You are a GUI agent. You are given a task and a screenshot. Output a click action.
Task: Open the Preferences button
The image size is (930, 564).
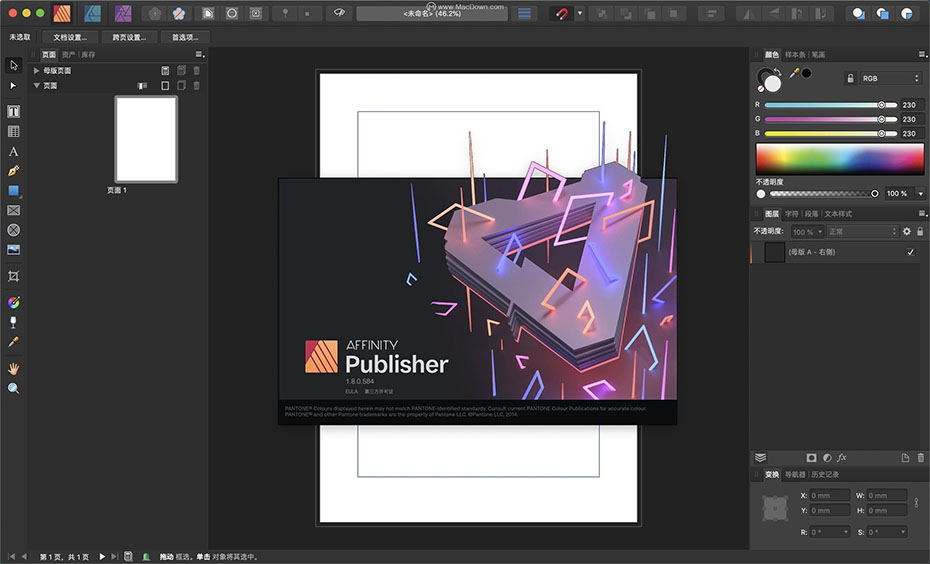tap(185, 37)
